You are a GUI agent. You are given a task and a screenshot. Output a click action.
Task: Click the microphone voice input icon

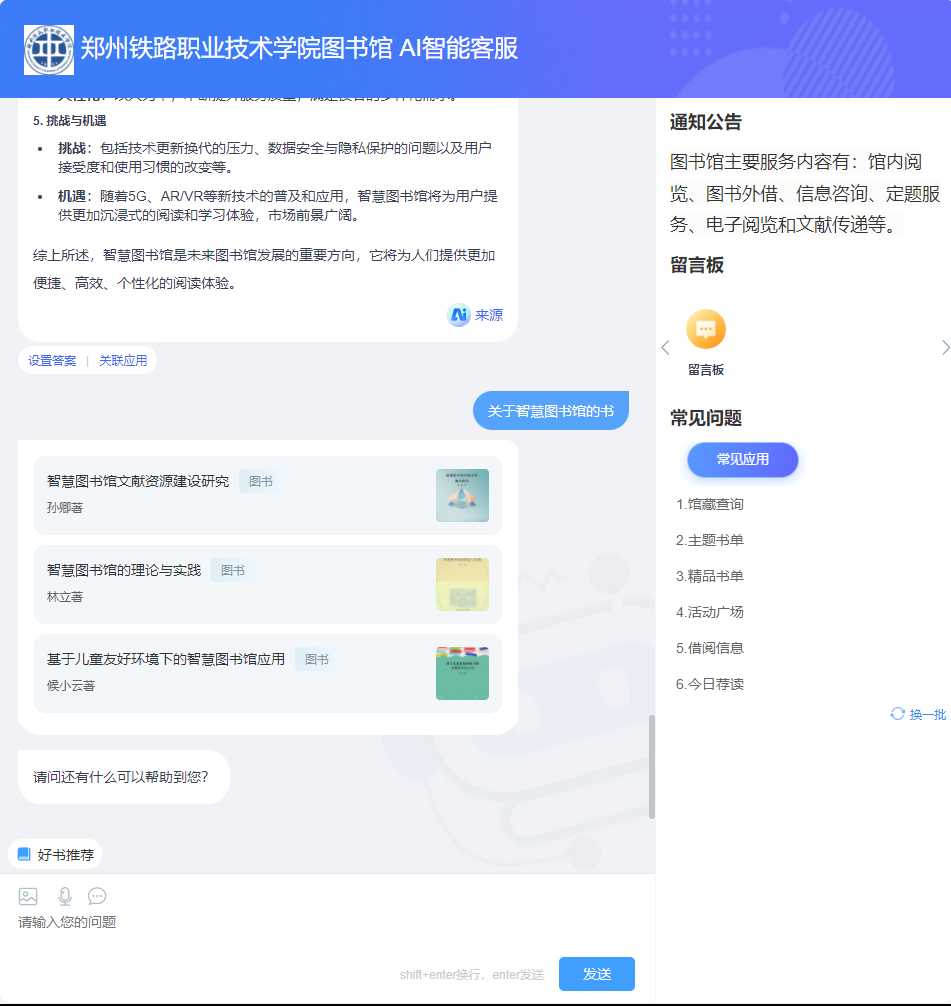tap(65, 896)
